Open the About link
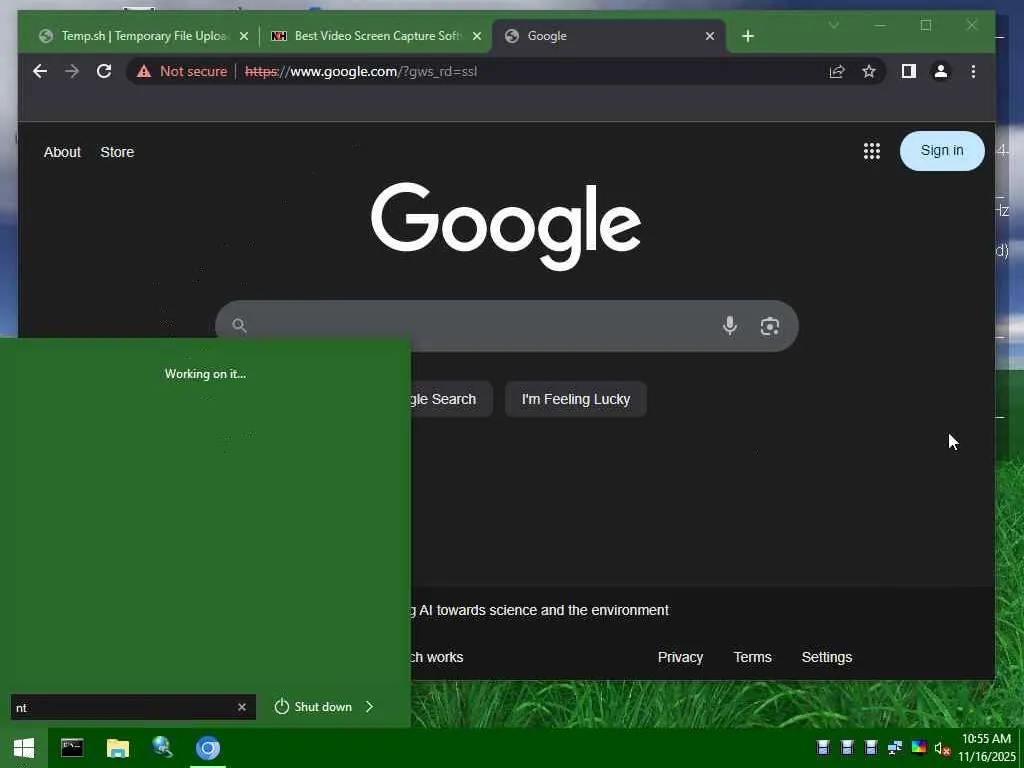 (62, 152)
